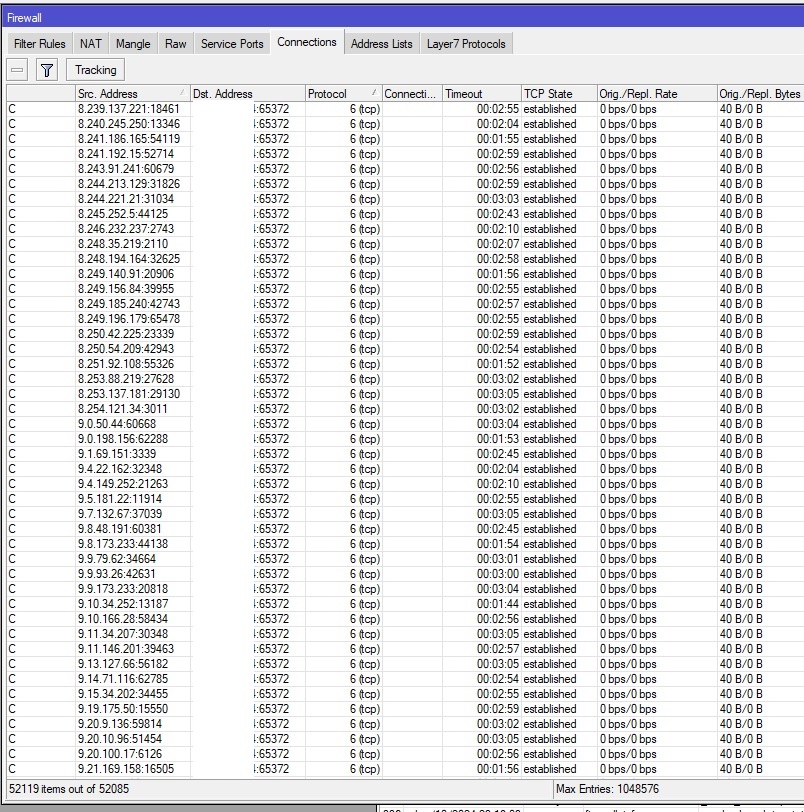Select row with source 8.249.196.179:65478

point(405,319)
